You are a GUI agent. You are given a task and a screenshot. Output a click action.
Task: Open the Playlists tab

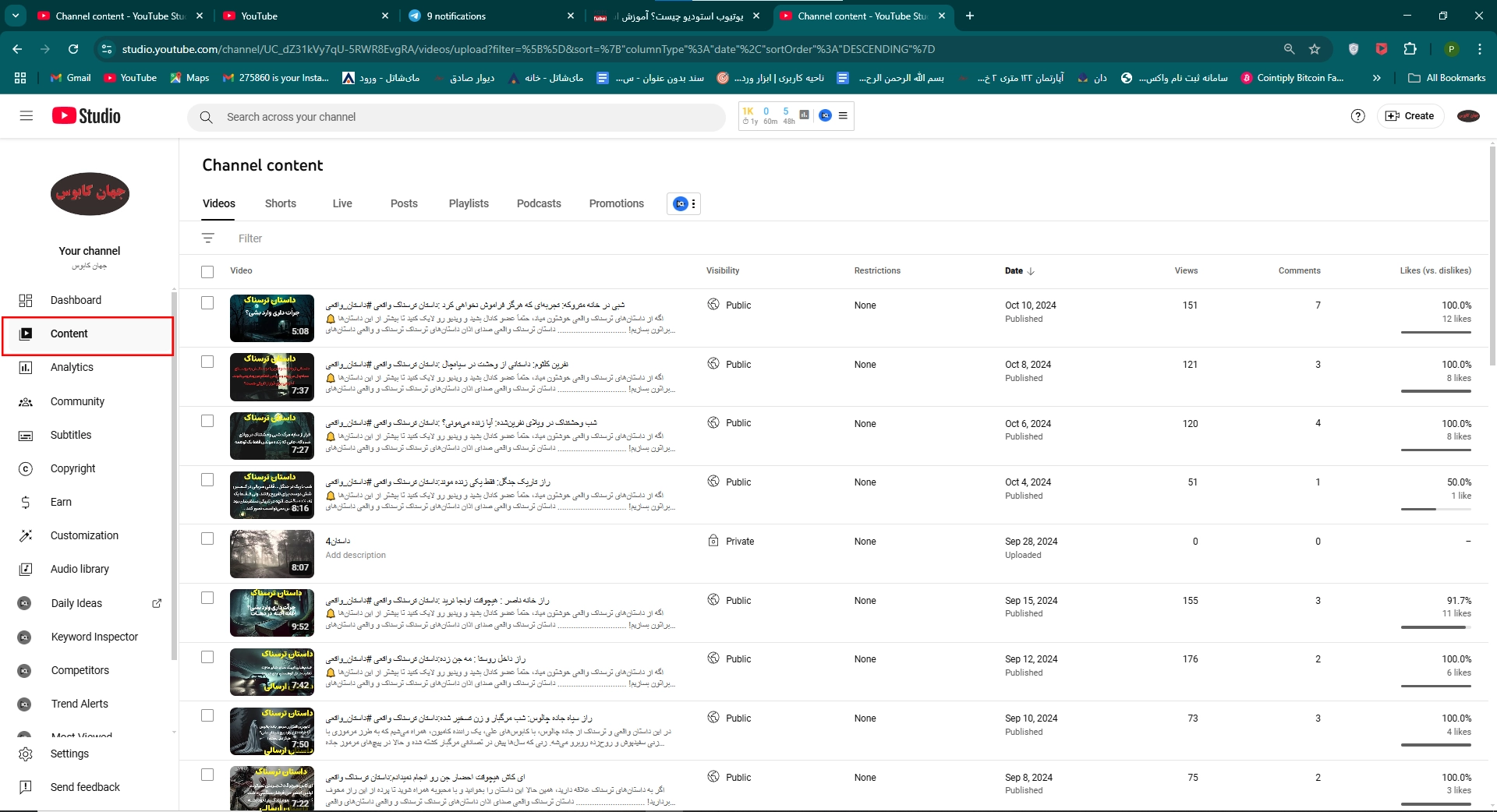(469, 204)
